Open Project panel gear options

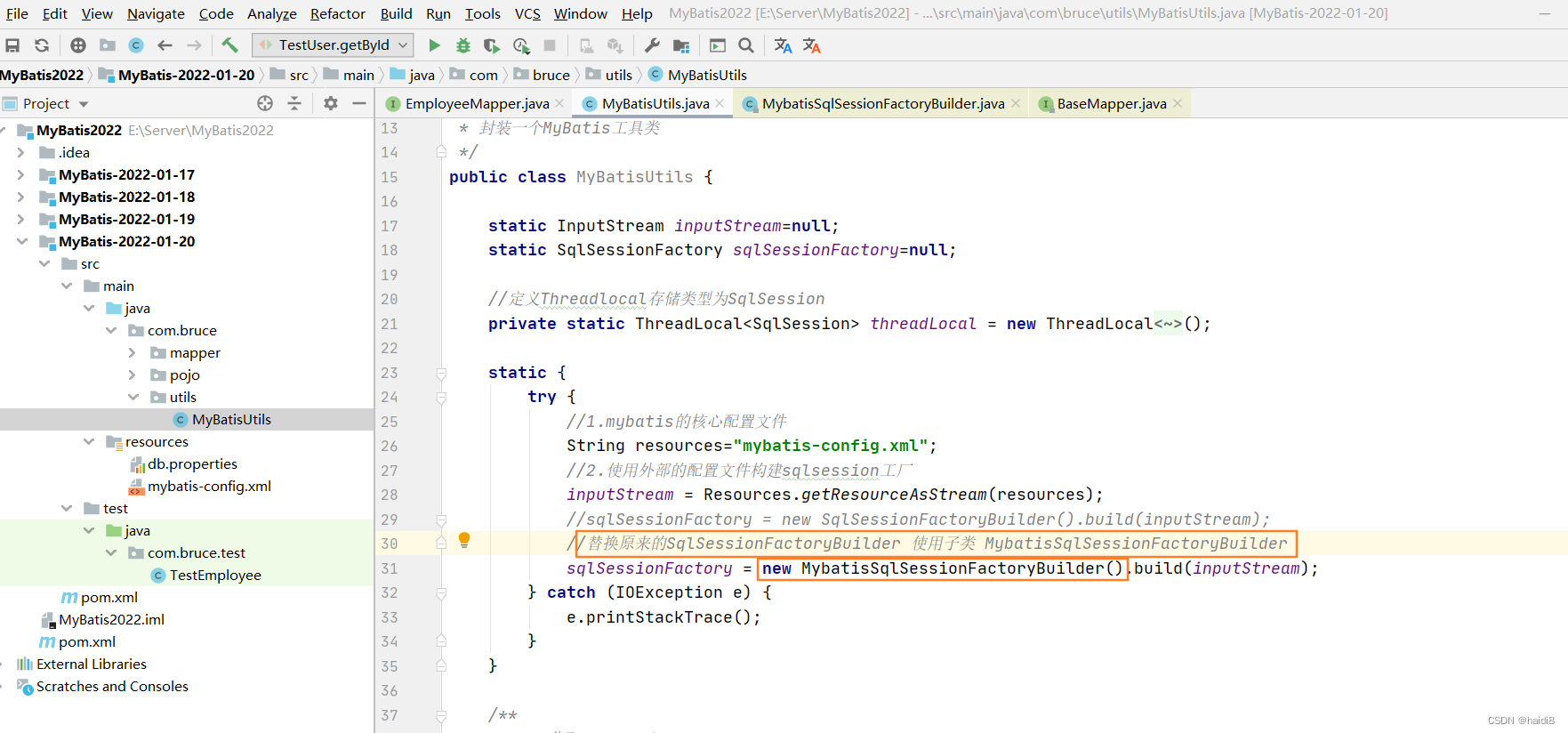[x=331, y=103]
